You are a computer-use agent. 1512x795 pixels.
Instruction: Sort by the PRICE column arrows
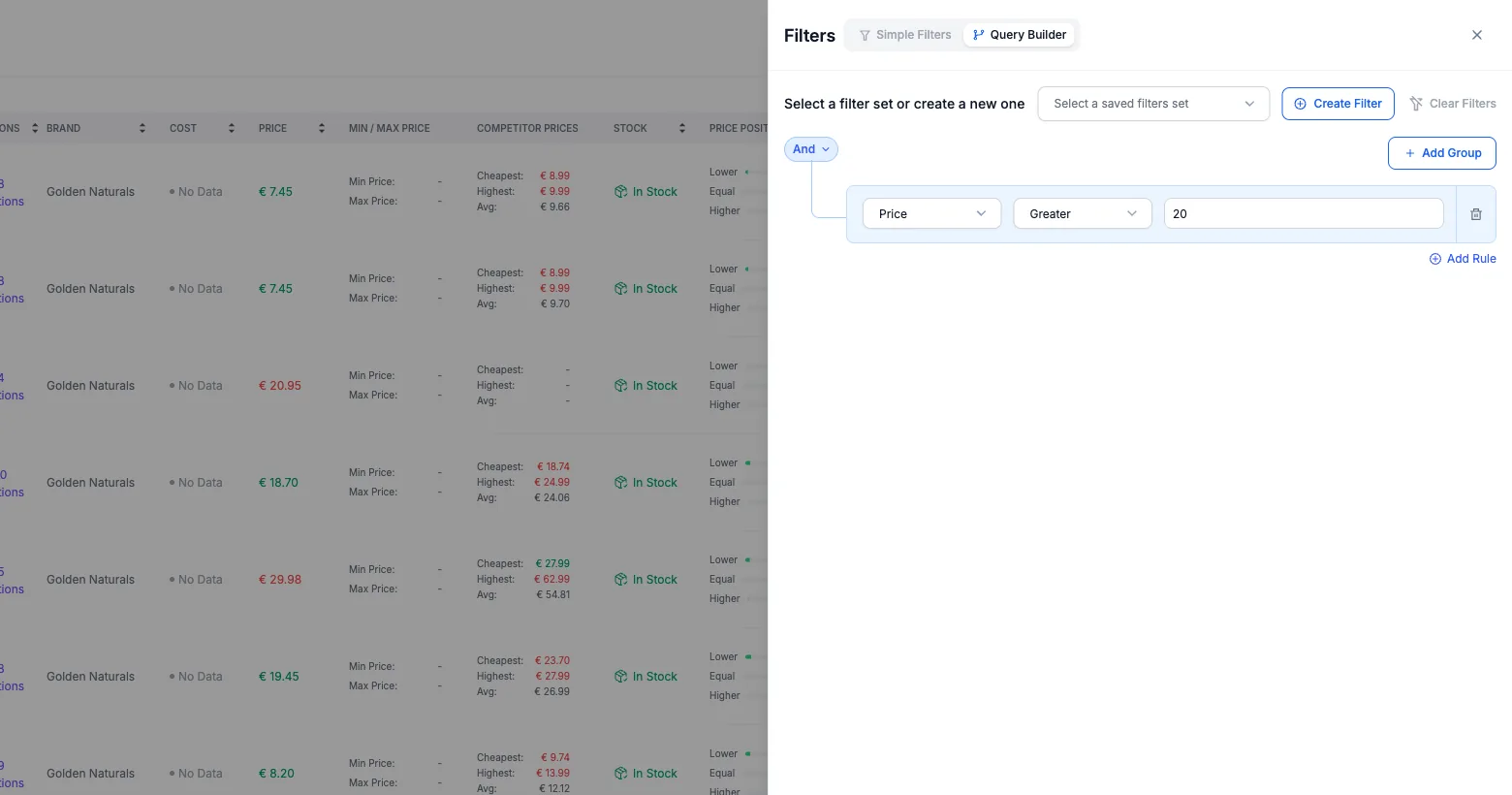(x=322, y=128)
